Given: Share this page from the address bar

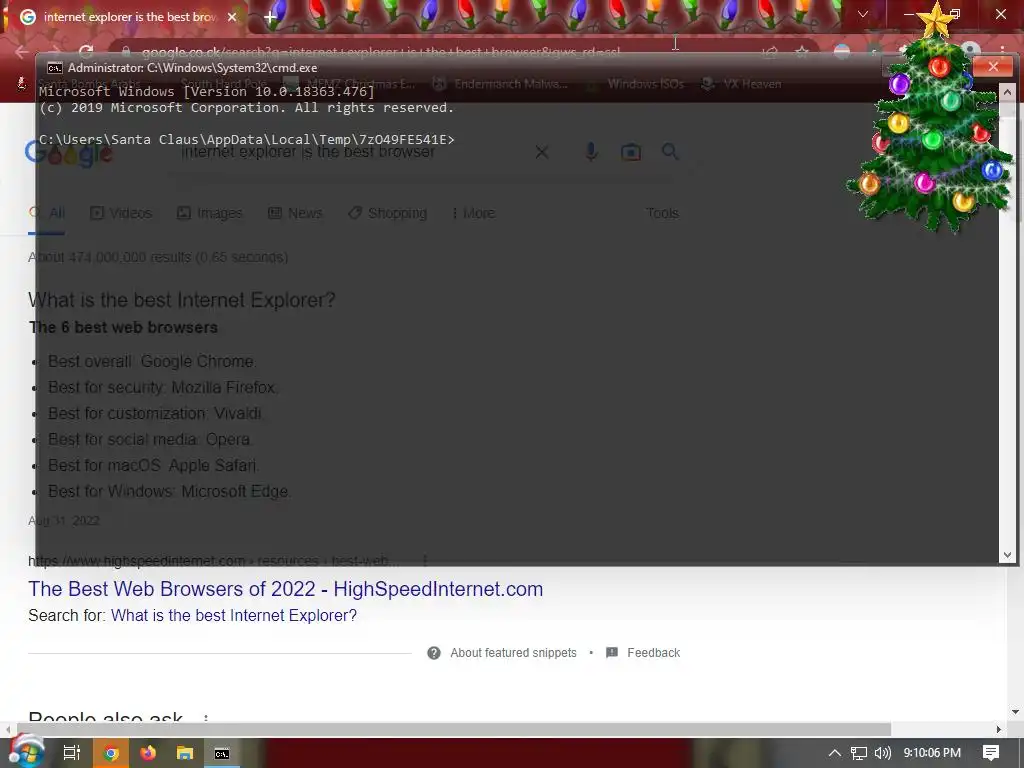Looking at the screenshot, I should pos(771,52).
